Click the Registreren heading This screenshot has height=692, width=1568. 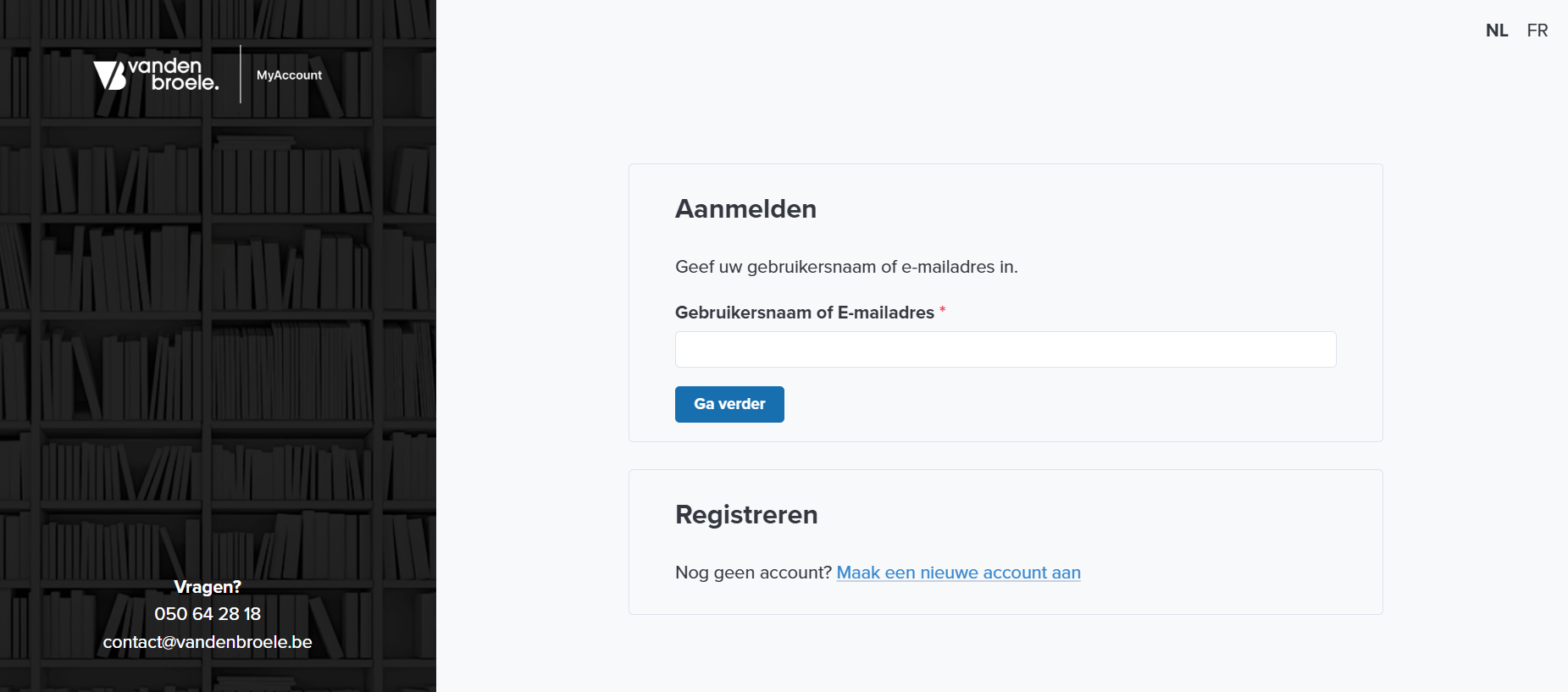pos(746,515)
